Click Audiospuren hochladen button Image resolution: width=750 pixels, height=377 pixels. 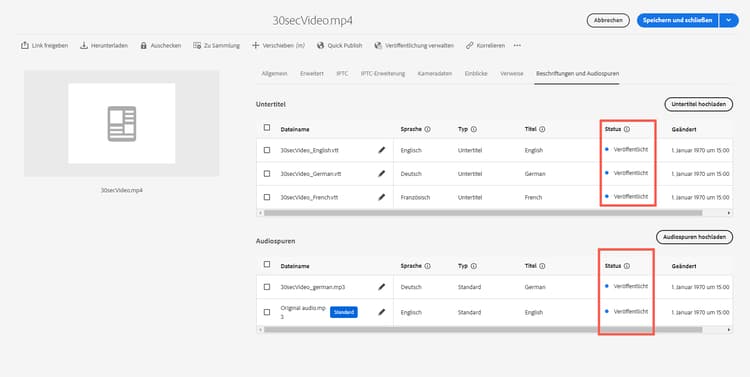click(x=694, y=237)
